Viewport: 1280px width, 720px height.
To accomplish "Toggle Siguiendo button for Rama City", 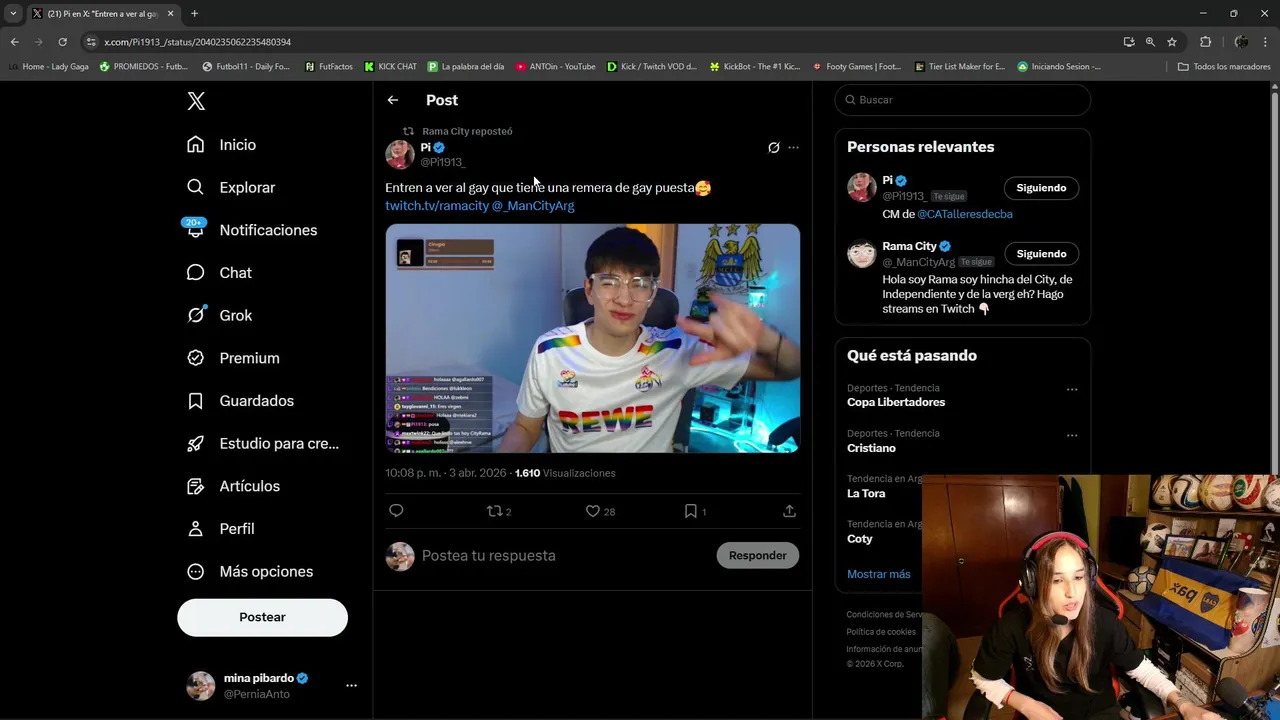I will coord(1041,254).
